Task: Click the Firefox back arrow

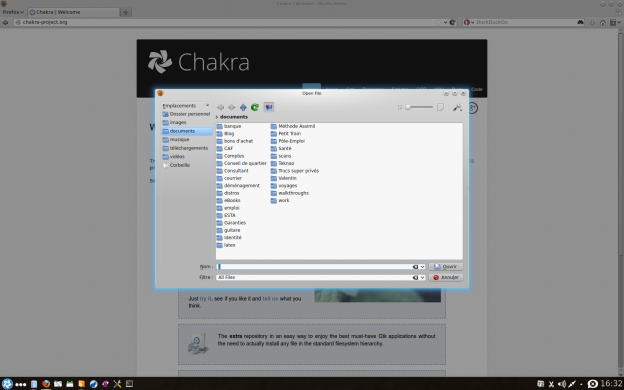Action: click(5, 22)
